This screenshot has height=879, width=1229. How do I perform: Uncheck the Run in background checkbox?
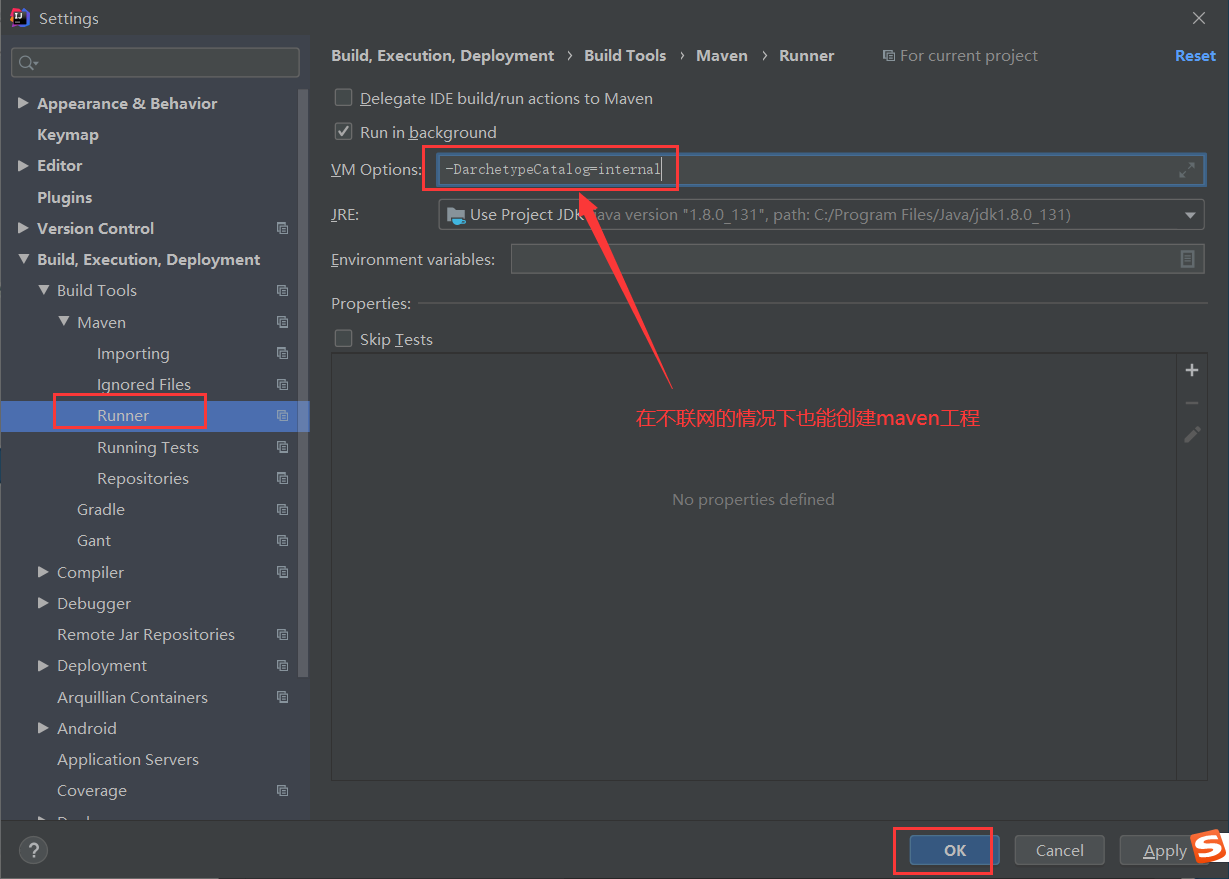tap(344, 131)
